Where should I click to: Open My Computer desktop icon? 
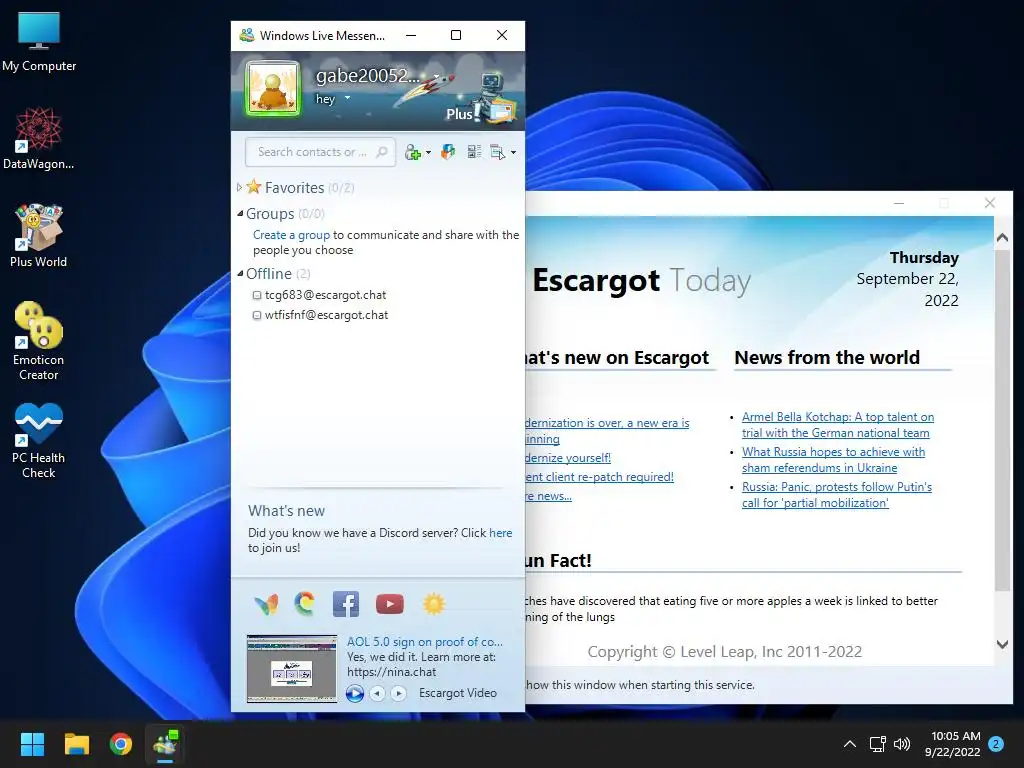point(39,41)
